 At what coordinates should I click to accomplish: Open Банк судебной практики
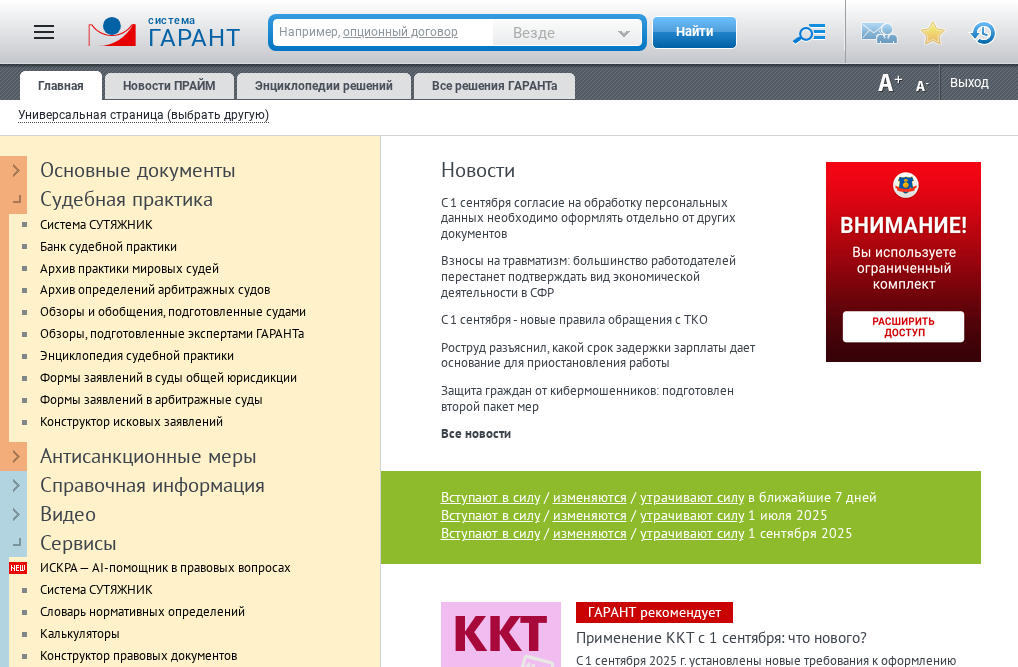[x=108, y=247]
